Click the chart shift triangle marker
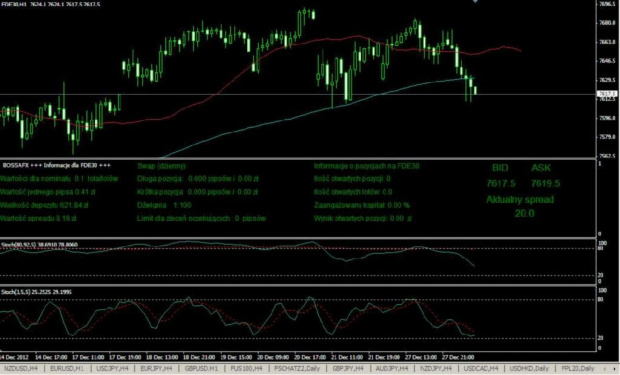Viewport: 620px width, 375px height. click(475, 2)
